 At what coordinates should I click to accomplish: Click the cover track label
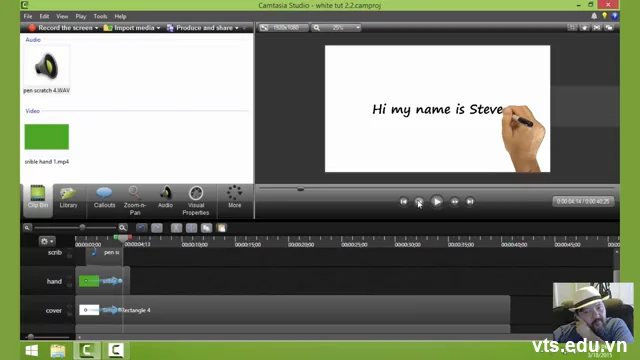coord(53,311)
